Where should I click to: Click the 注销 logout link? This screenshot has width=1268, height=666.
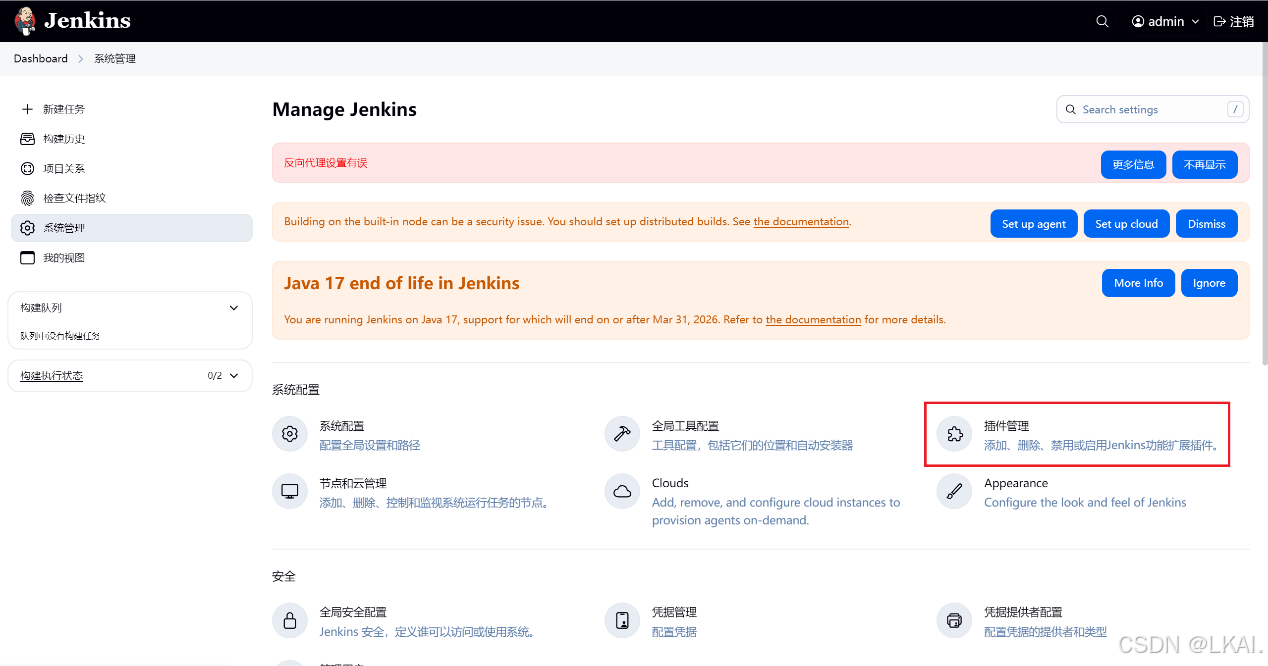click(1234, 21)
